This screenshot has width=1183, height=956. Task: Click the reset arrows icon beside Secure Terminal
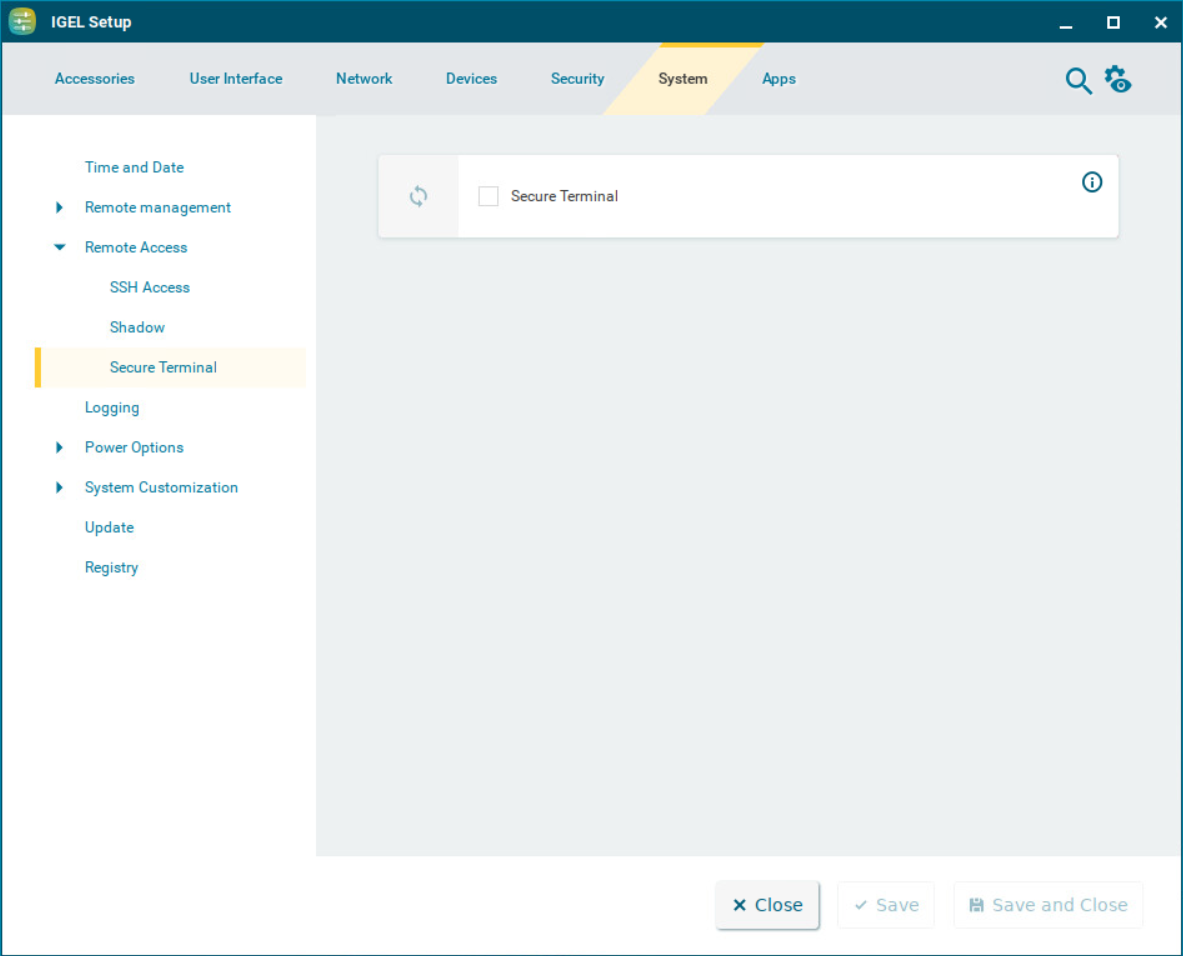(x=418, y=197)
